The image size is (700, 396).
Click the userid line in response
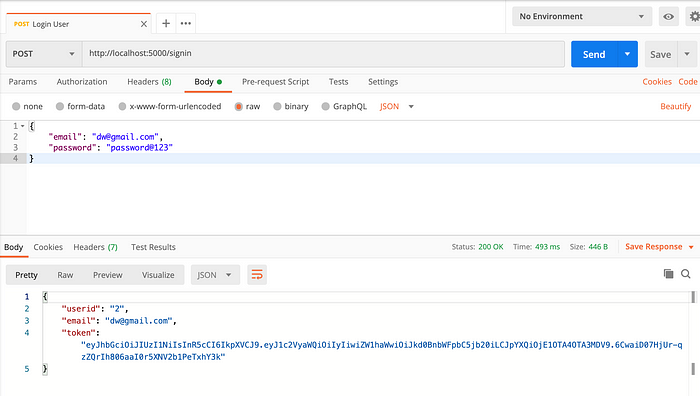95,309
